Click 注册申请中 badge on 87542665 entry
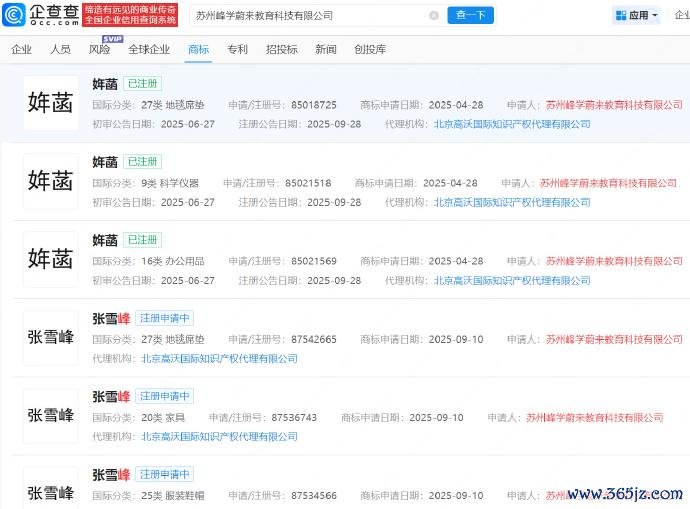Image resolution: width=690 pixels, height=509 pixels. pyautogui.click(x=165, y=318)
